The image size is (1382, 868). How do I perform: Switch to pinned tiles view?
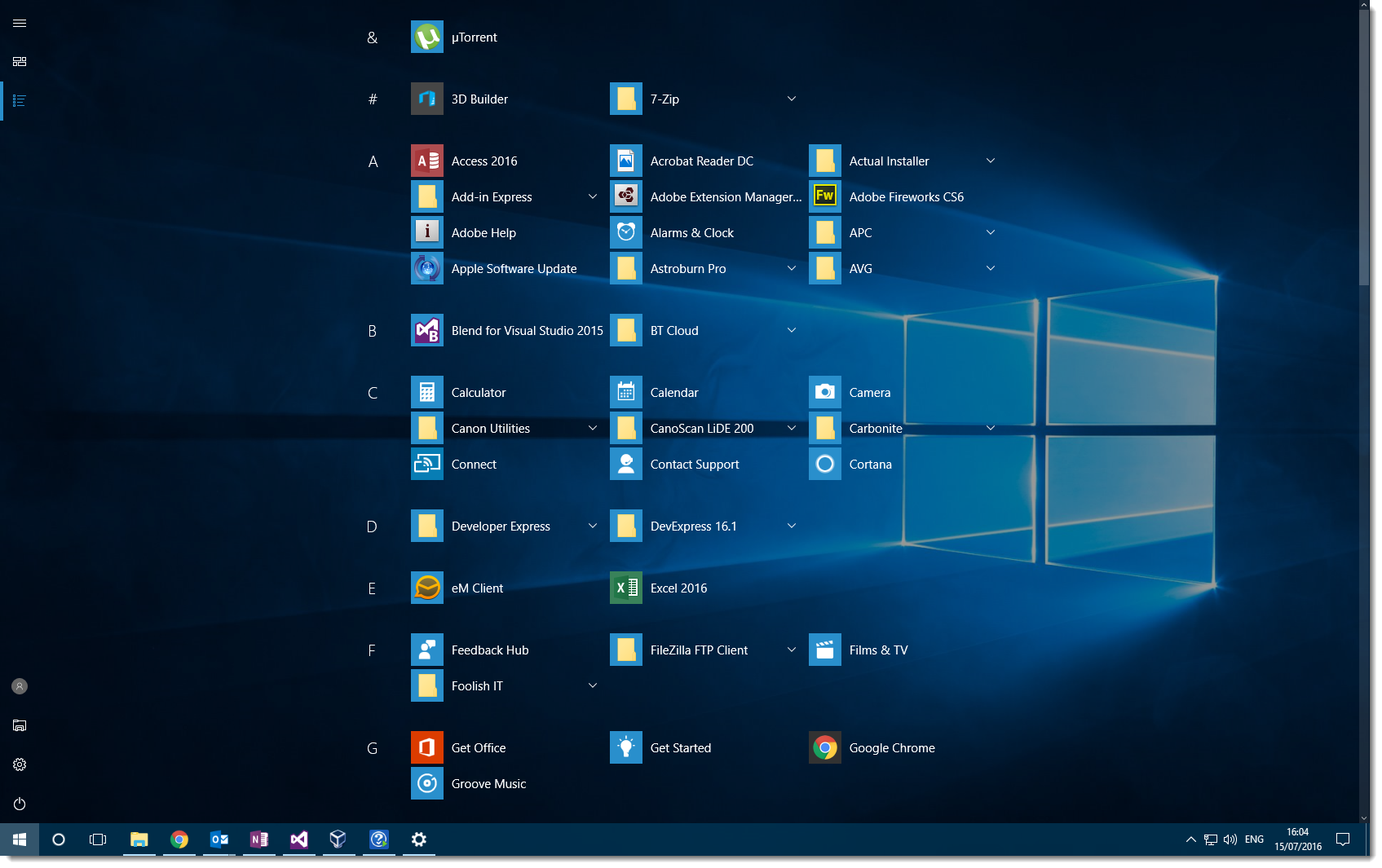click(x=19, y=61)
